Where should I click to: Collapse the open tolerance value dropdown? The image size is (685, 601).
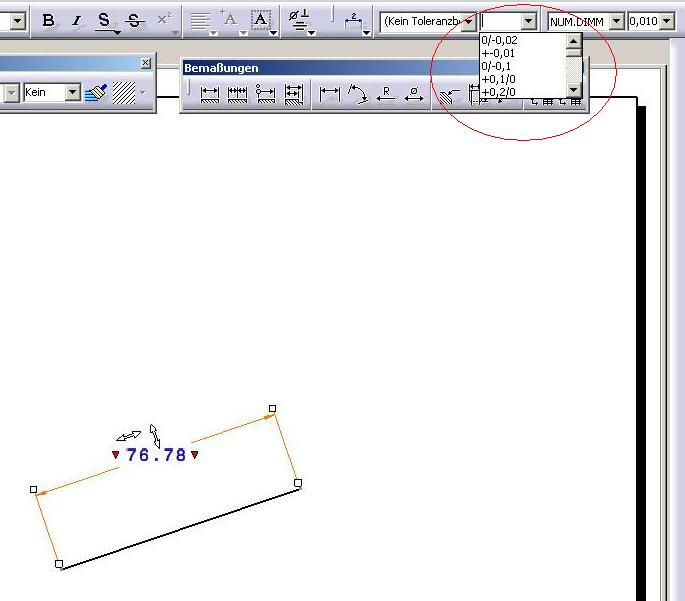coord(529,21)
